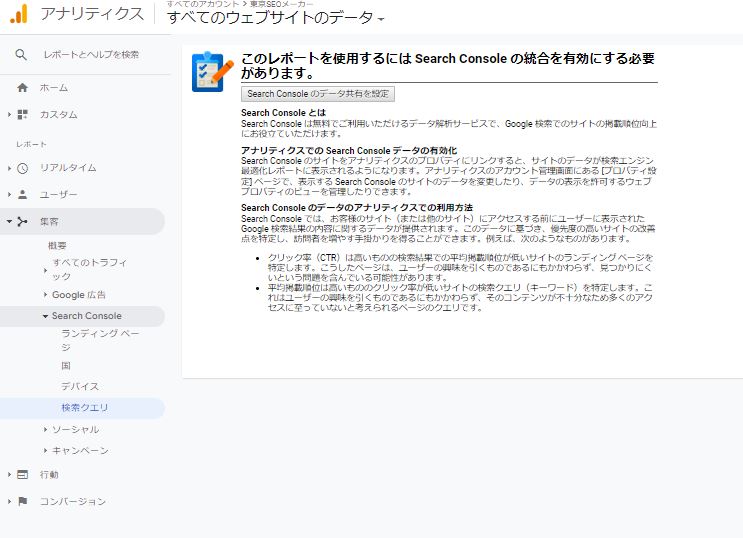Select 概要 under 集客
This screenshot has width=743, height=538.
click(57, 246)
